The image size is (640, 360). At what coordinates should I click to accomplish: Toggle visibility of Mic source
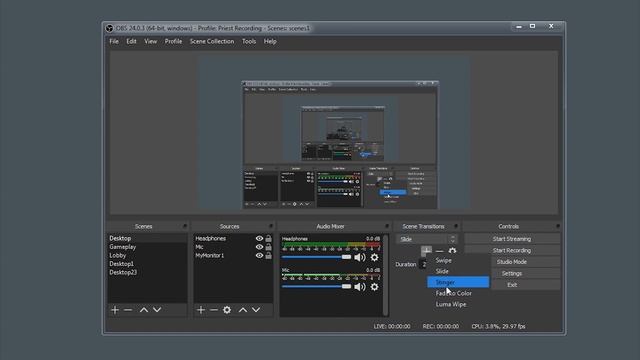(259, 247)
